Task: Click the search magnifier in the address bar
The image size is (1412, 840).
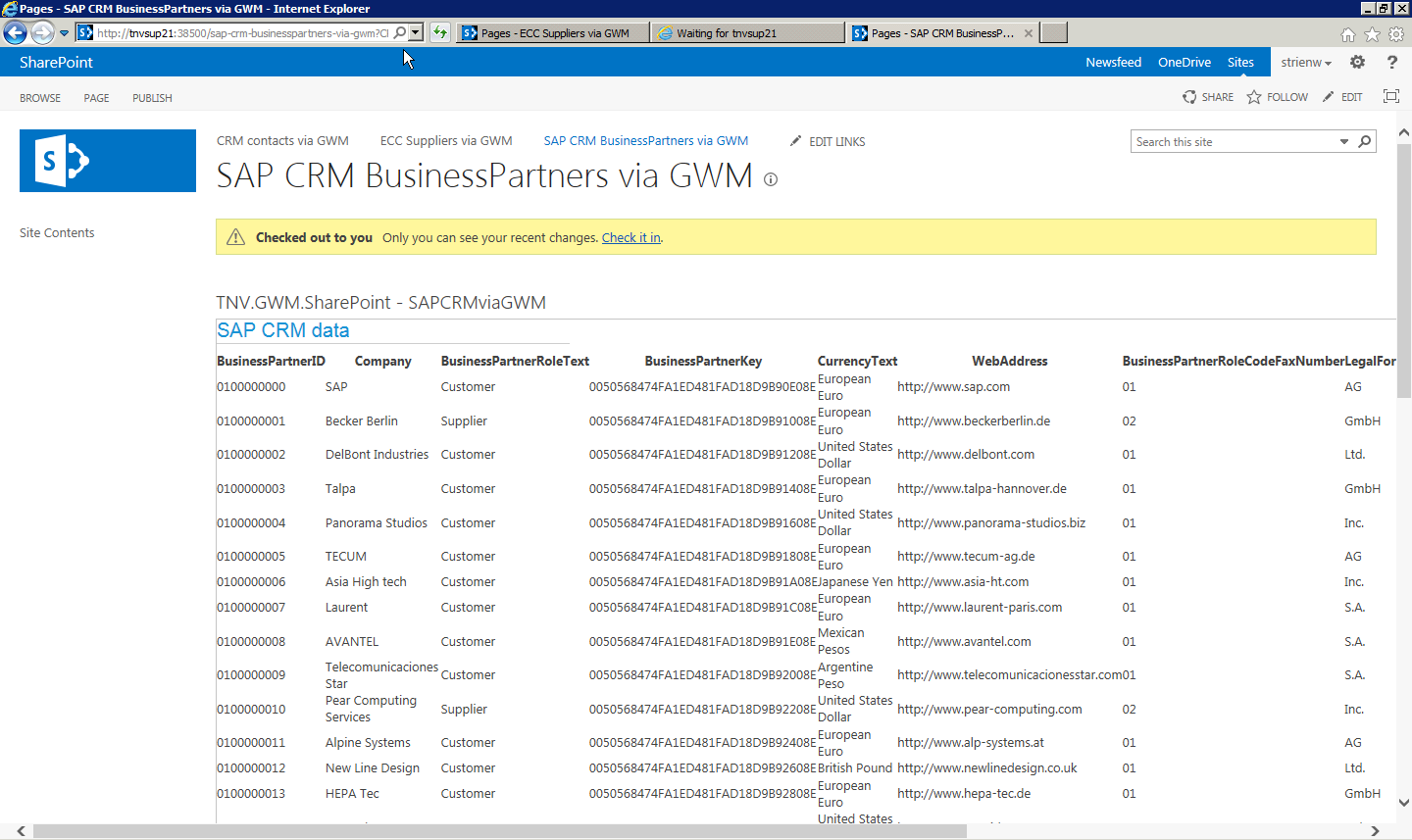Action: (400, 32)
